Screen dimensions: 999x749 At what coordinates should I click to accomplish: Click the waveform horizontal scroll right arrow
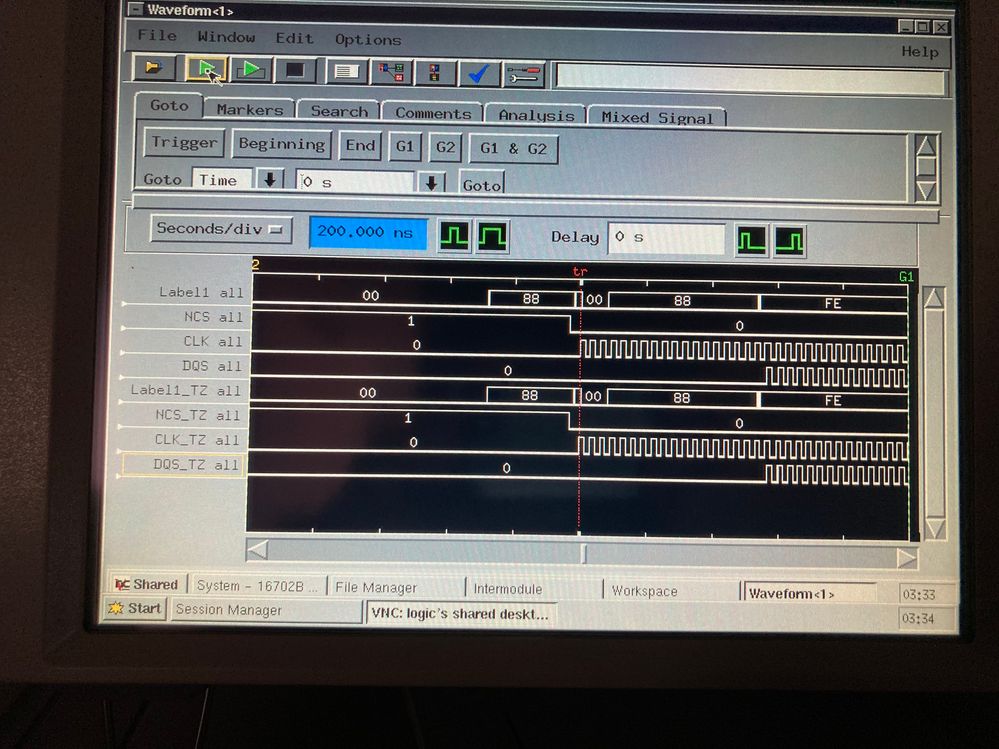[906, 558]
